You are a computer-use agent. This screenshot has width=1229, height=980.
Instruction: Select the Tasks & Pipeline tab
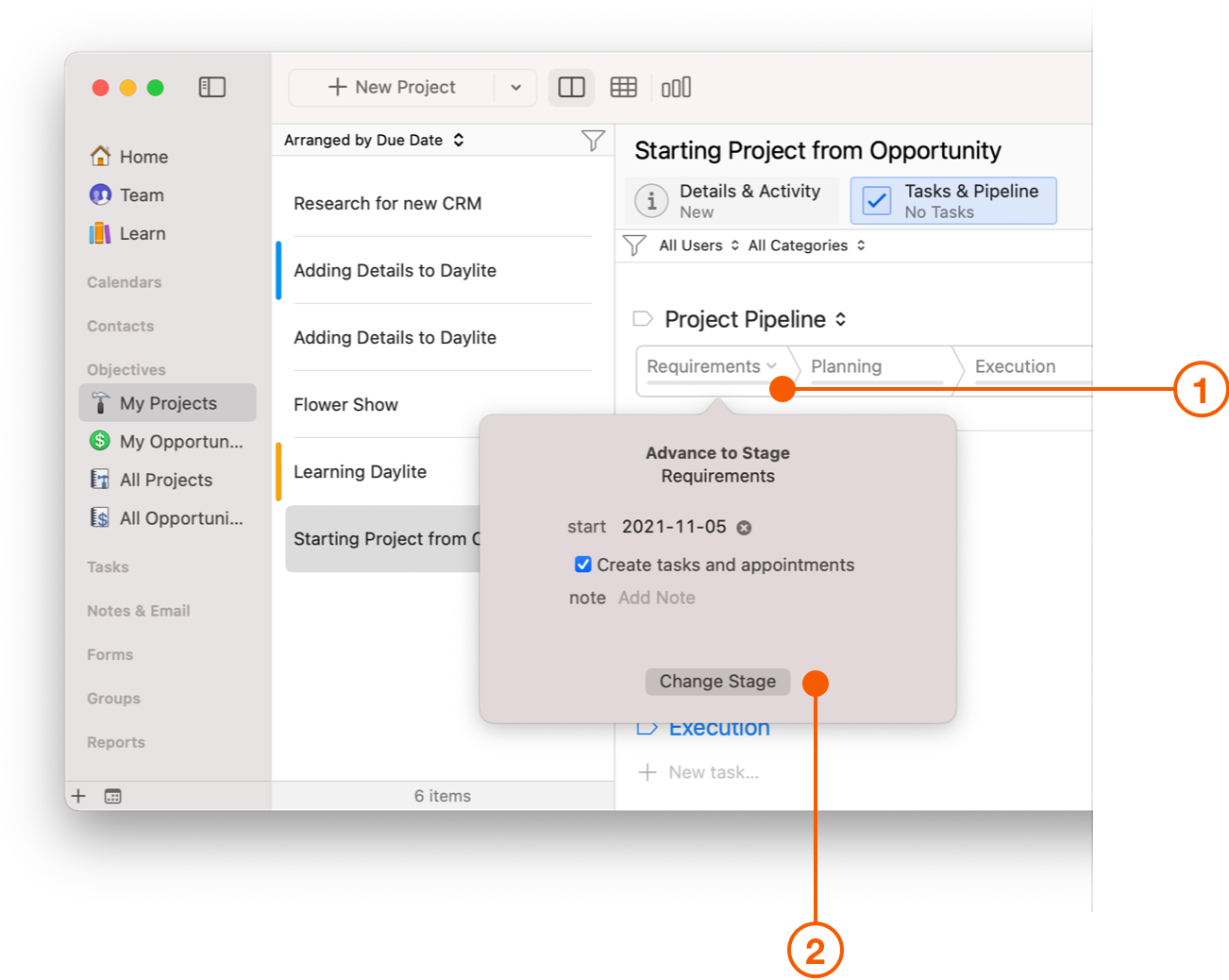(953, 200)
